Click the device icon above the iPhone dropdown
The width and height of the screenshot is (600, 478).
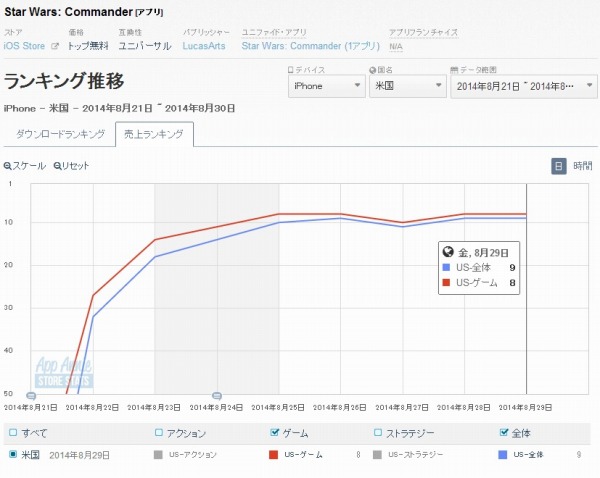(290, 70)
